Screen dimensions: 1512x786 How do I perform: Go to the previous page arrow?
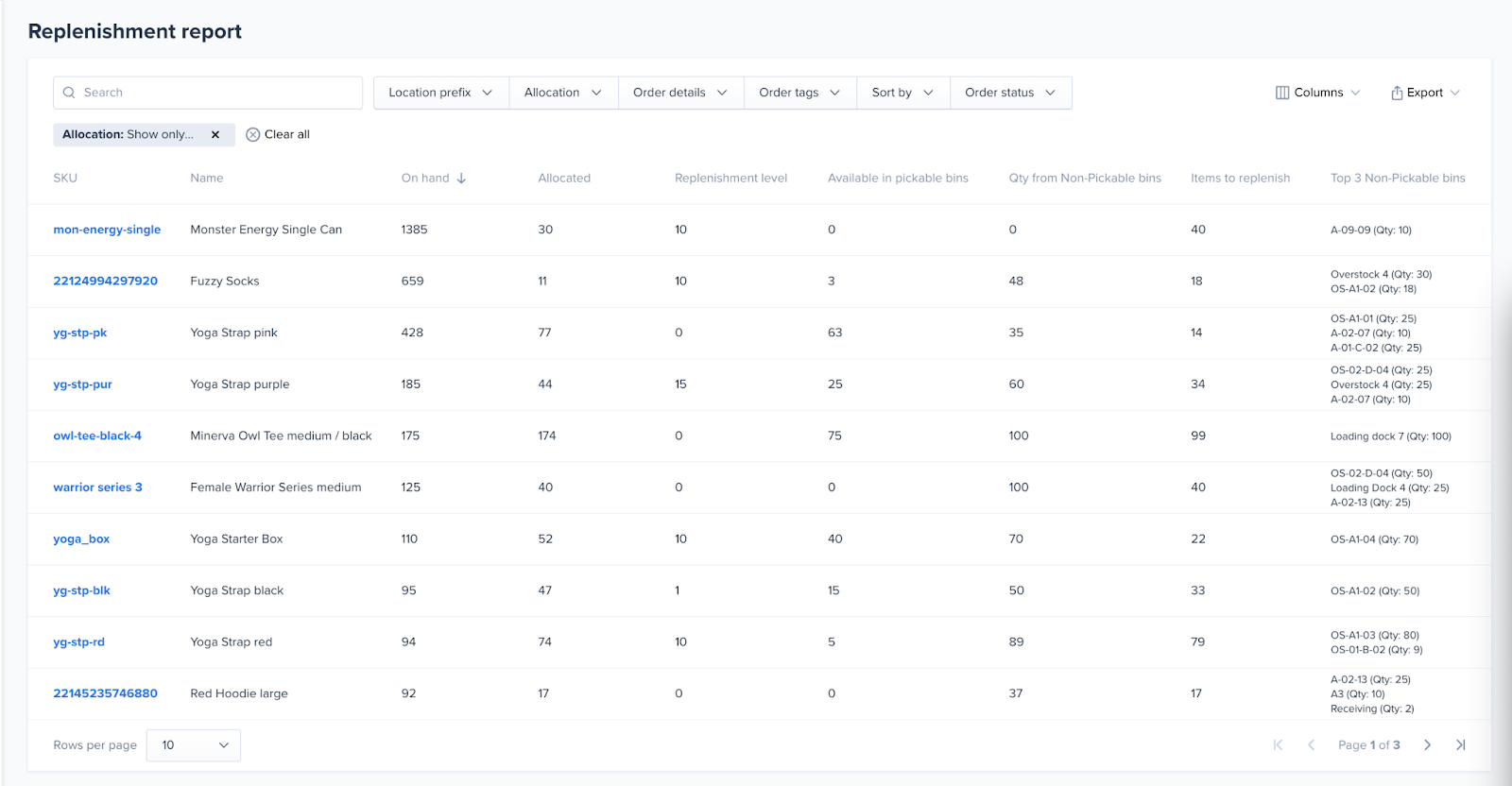(1311, 745)
